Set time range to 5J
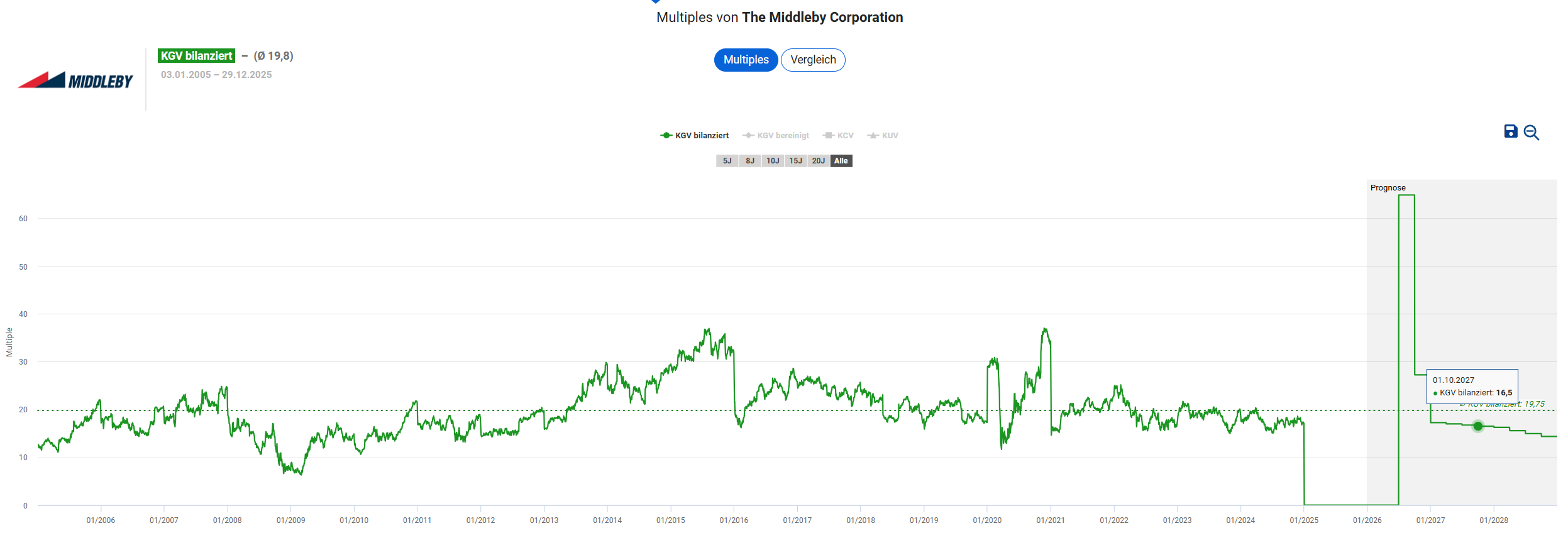1568x533 pixels. tap(727, 161)
